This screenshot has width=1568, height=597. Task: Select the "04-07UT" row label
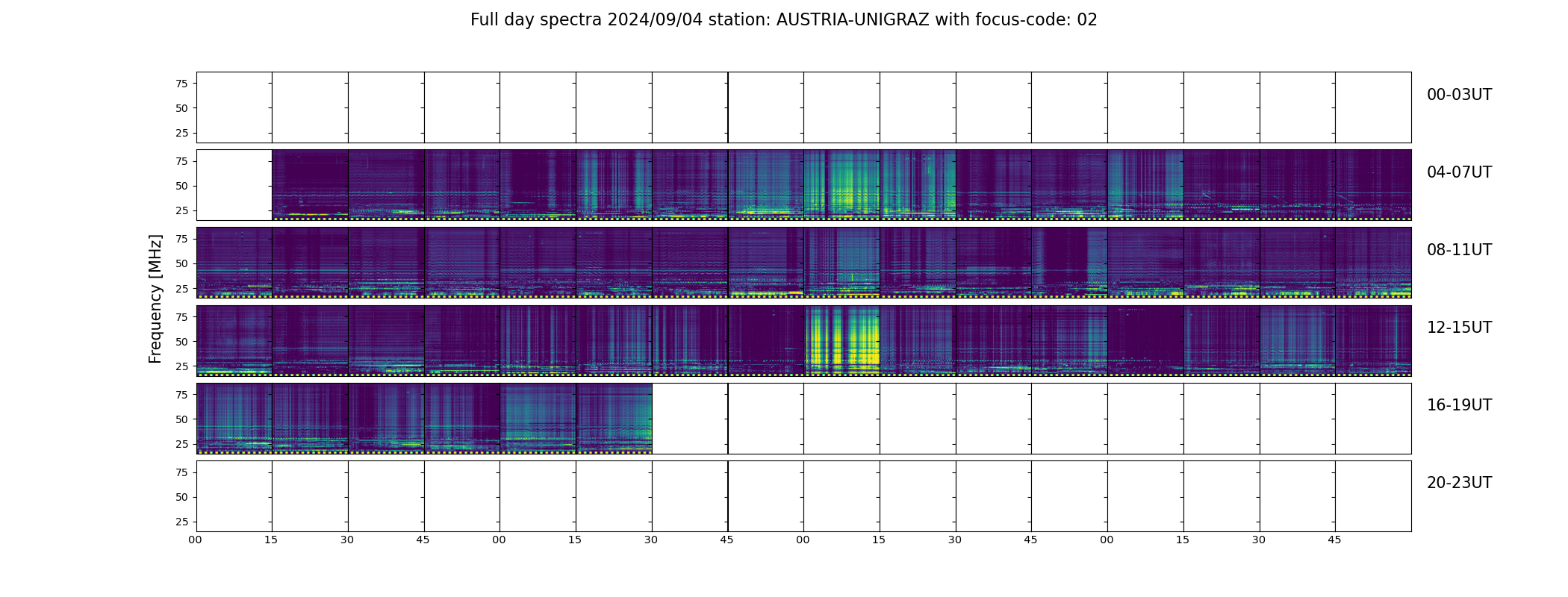1459,172
